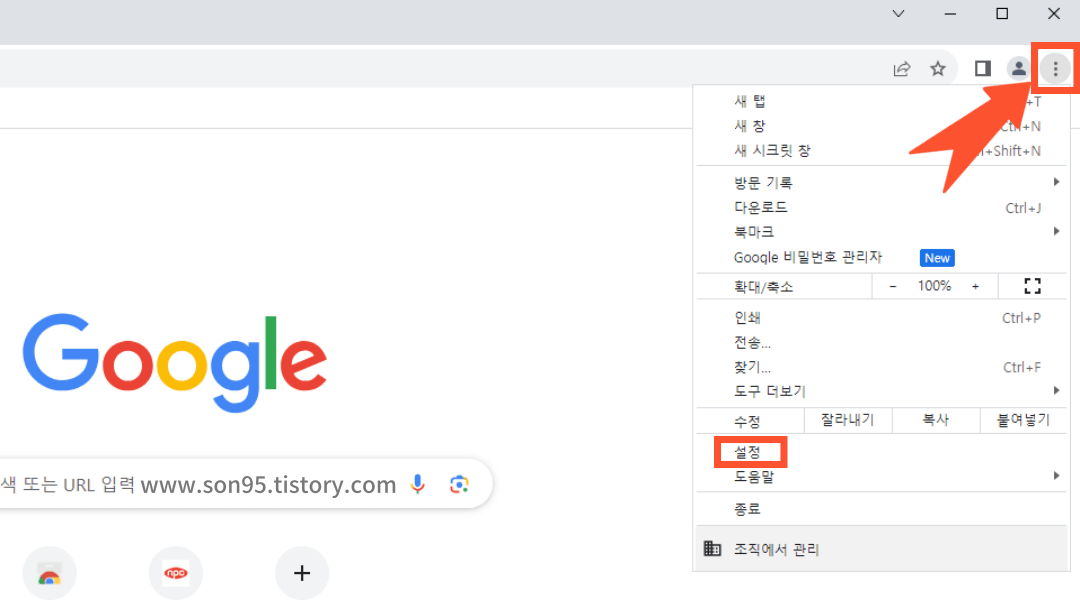
Task: Click the 수정 label in the edit row
Action: (x=747, y=421)
